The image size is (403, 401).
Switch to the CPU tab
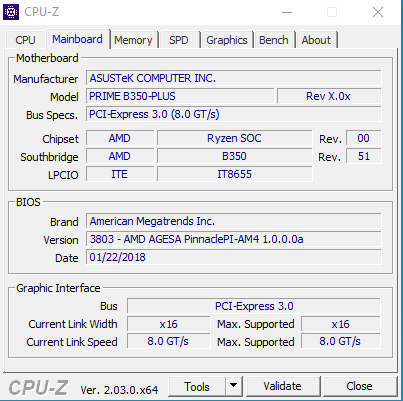(x=25, y=40)
